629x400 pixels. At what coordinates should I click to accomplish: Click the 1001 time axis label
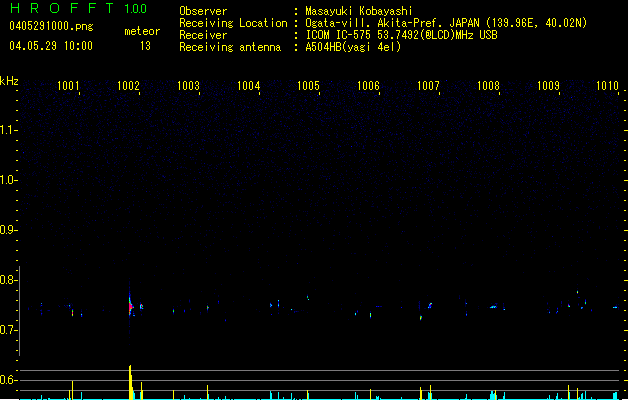pos(68,85)
